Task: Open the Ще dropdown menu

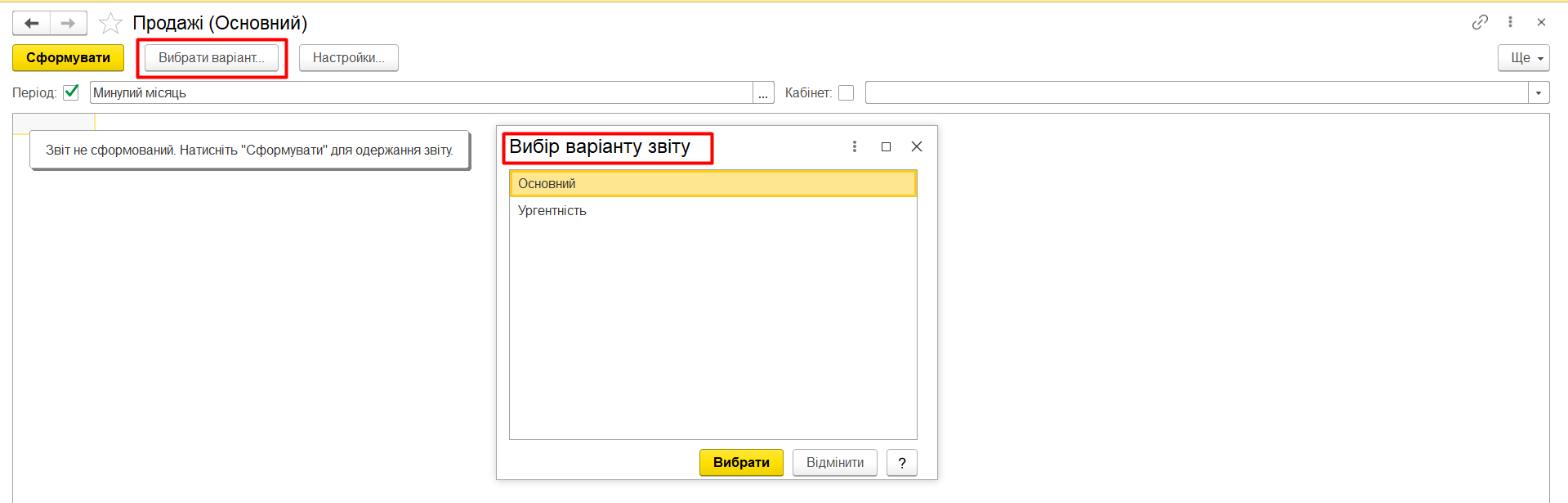Action: point(1523,58)
